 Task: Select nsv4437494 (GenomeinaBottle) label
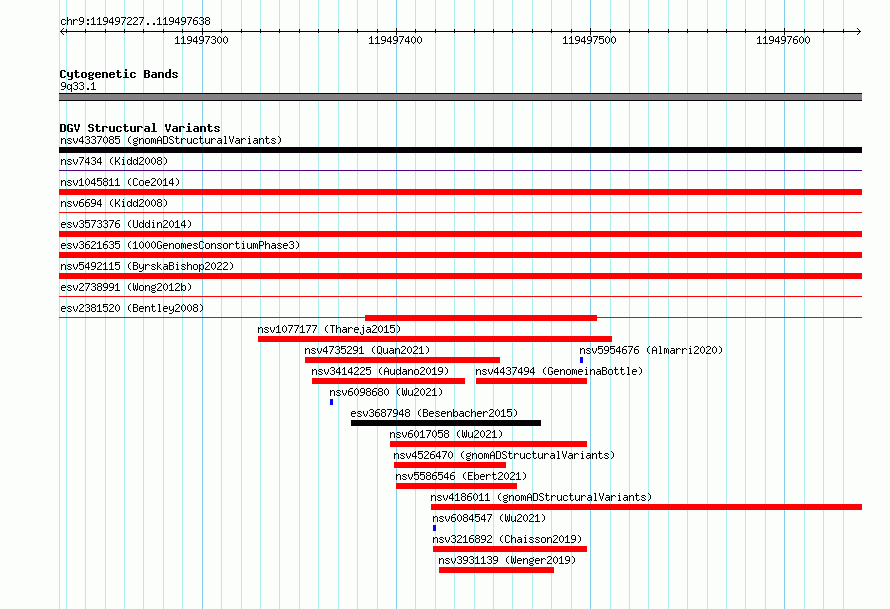click(x=559, y=371)
